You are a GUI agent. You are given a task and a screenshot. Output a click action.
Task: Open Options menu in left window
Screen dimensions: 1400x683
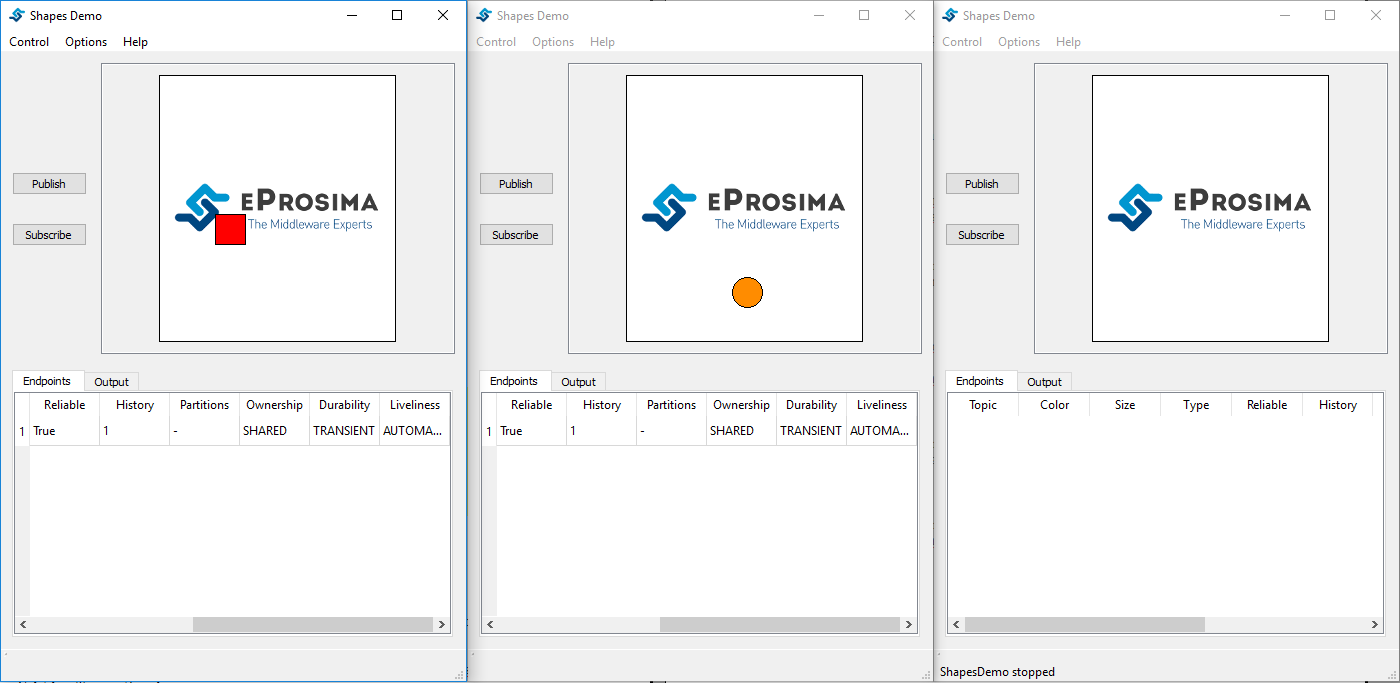pyautogui.click(x=86, y=42)
